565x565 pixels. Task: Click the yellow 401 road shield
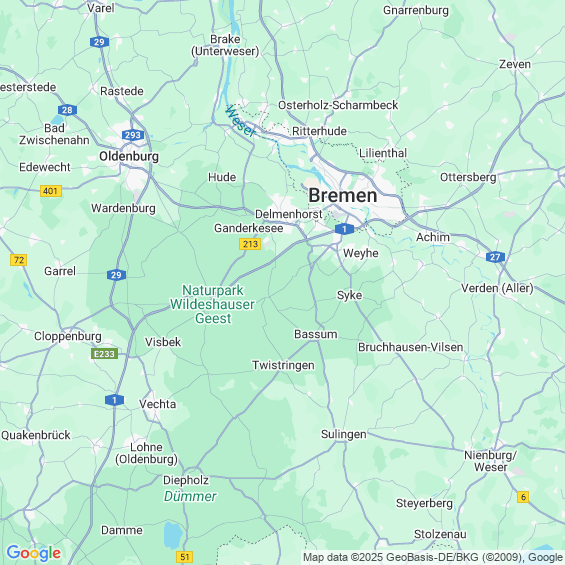pyautogui.click(x=51, y=191)
